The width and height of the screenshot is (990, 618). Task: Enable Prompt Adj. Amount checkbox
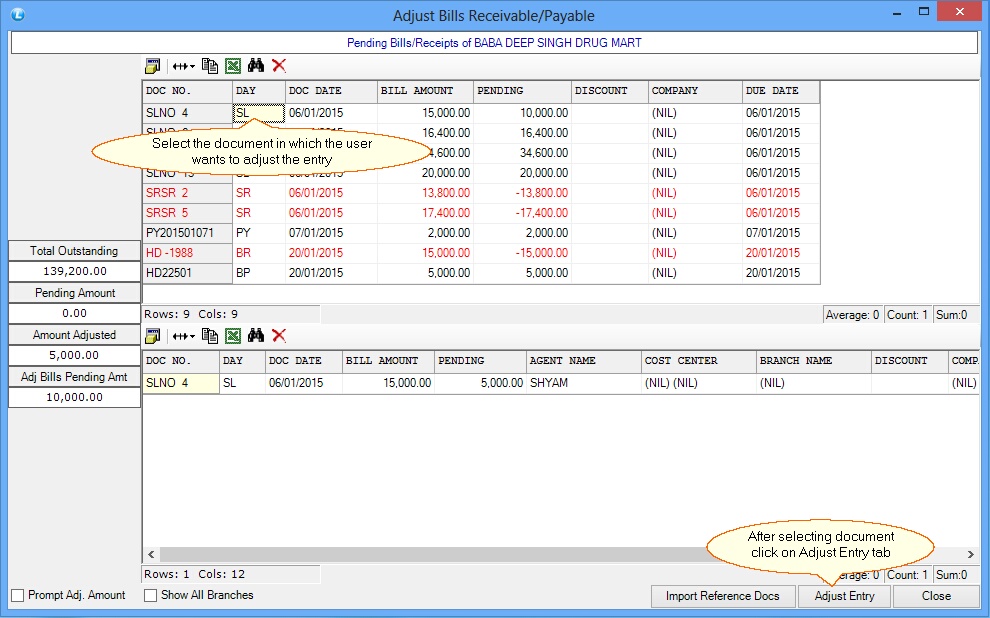pyautogui.click(x=18, y=595)
